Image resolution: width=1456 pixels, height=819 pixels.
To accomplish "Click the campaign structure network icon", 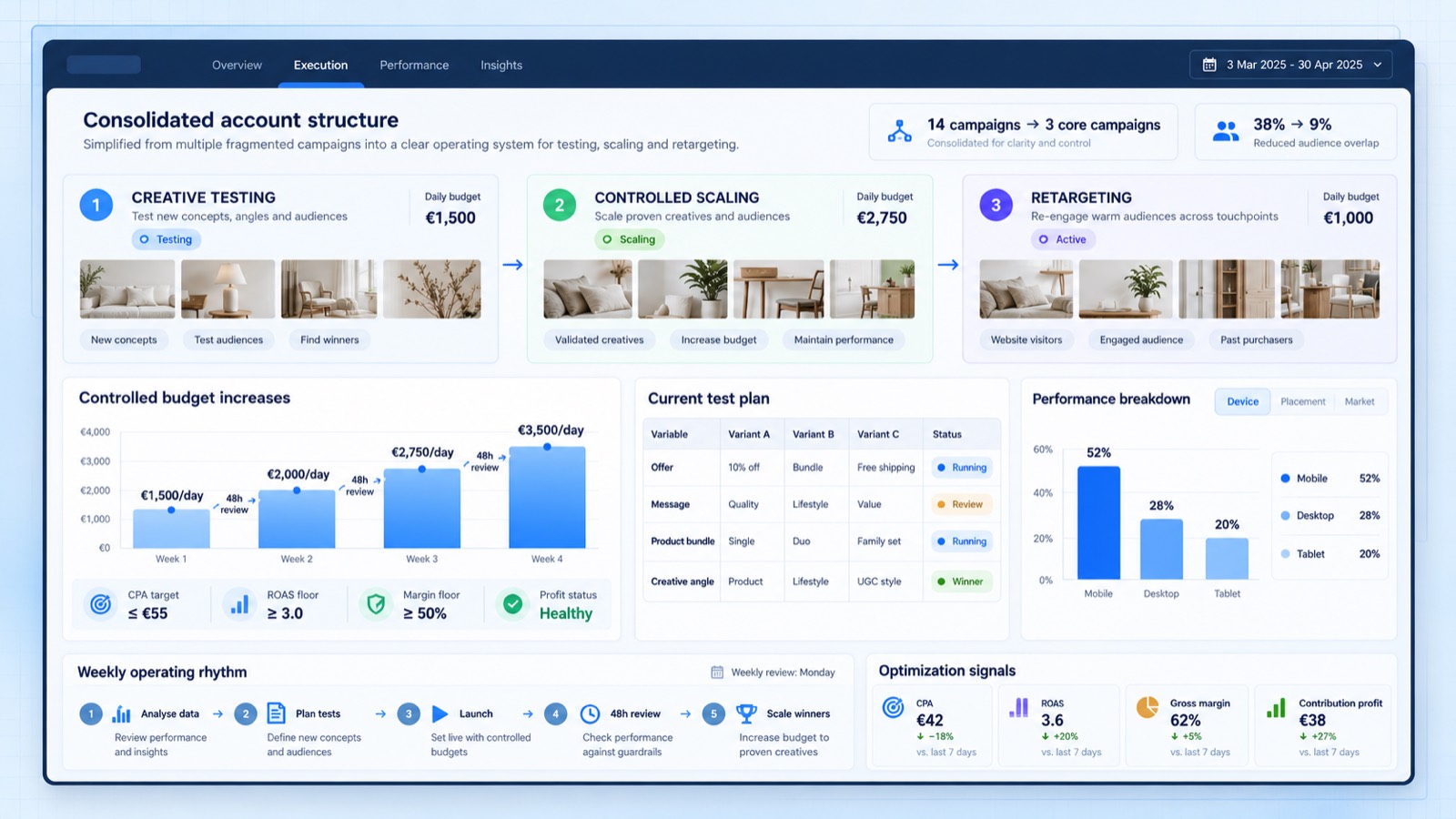I will pos(899,131).
